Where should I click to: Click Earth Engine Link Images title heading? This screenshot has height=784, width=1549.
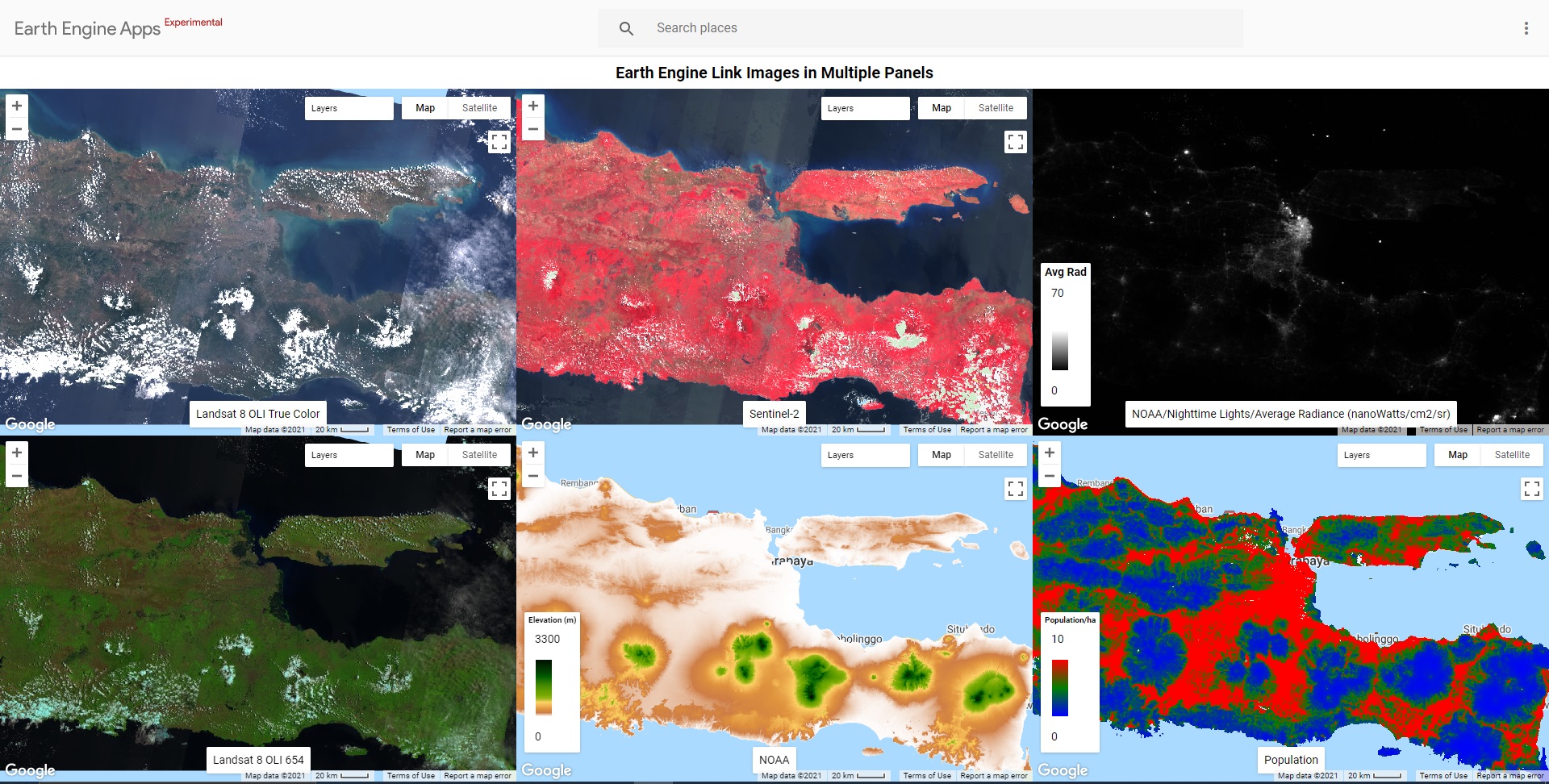click(x=774, y=73)
